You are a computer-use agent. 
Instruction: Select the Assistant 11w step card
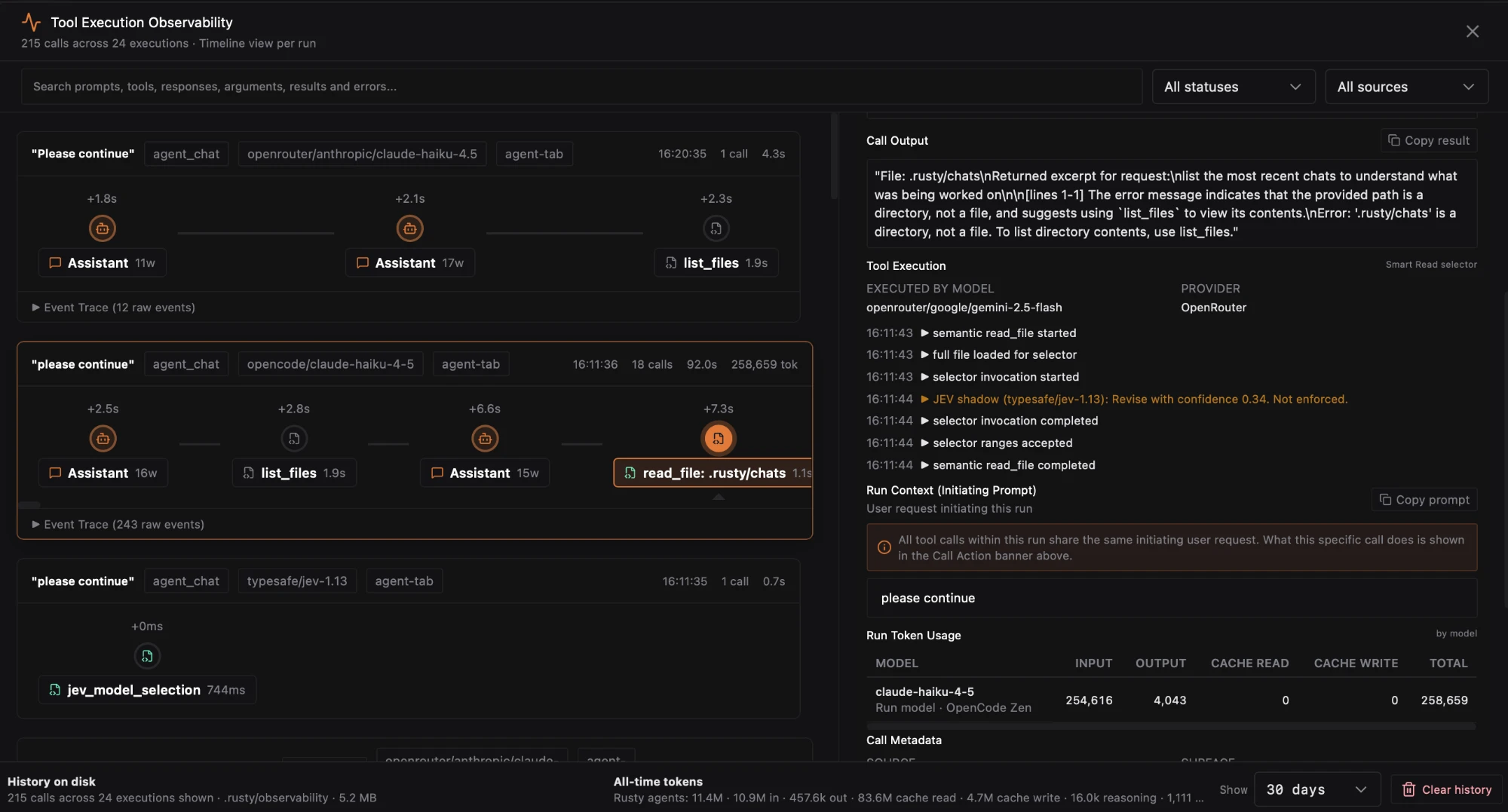[103, 263]
